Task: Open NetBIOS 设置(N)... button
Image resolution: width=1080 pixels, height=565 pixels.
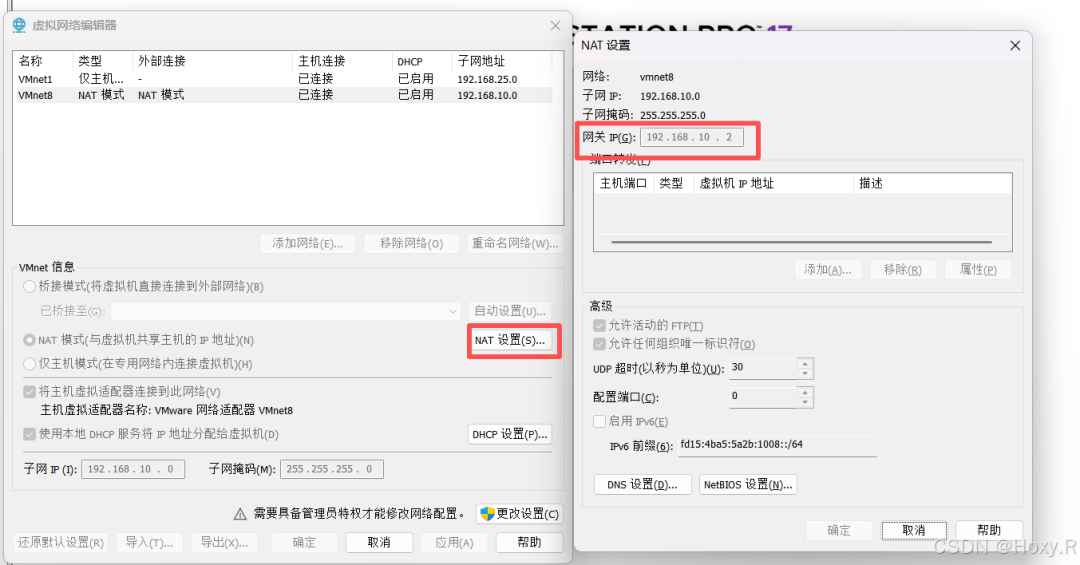Action: pos(748,484)
